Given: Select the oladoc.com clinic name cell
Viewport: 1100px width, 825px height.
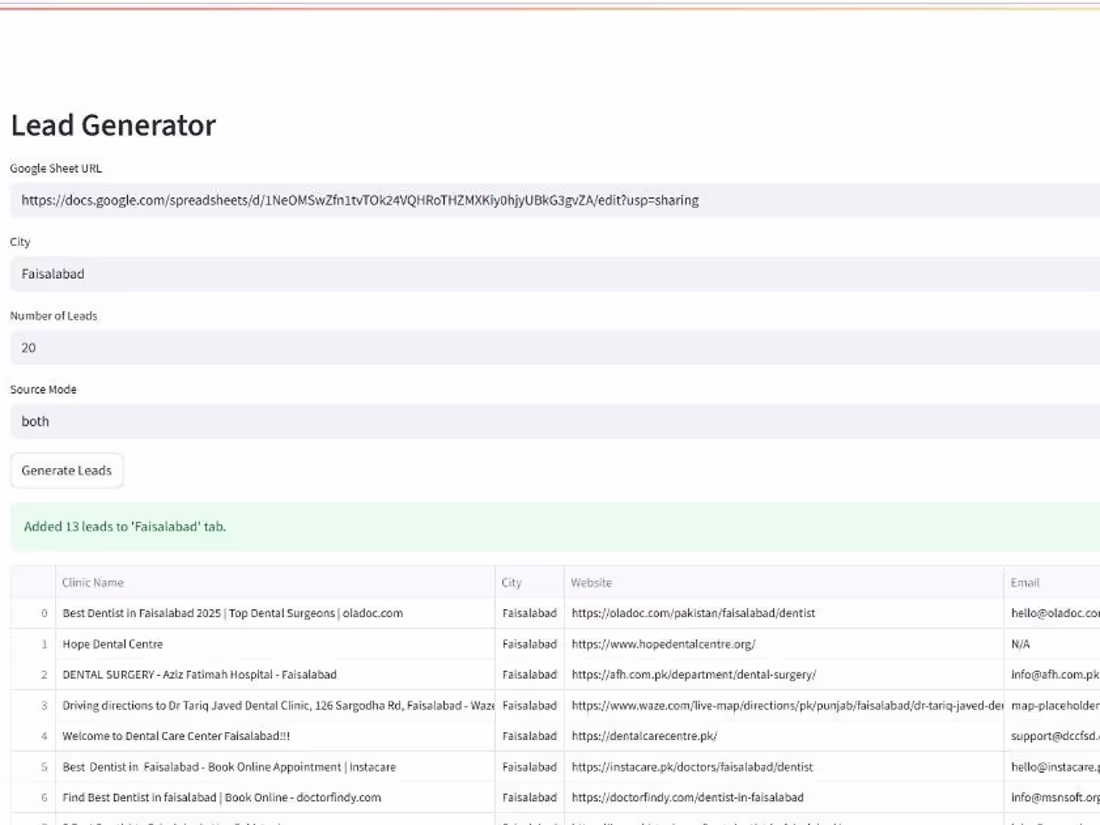Looking at the screenshot, I should [275, 613].
